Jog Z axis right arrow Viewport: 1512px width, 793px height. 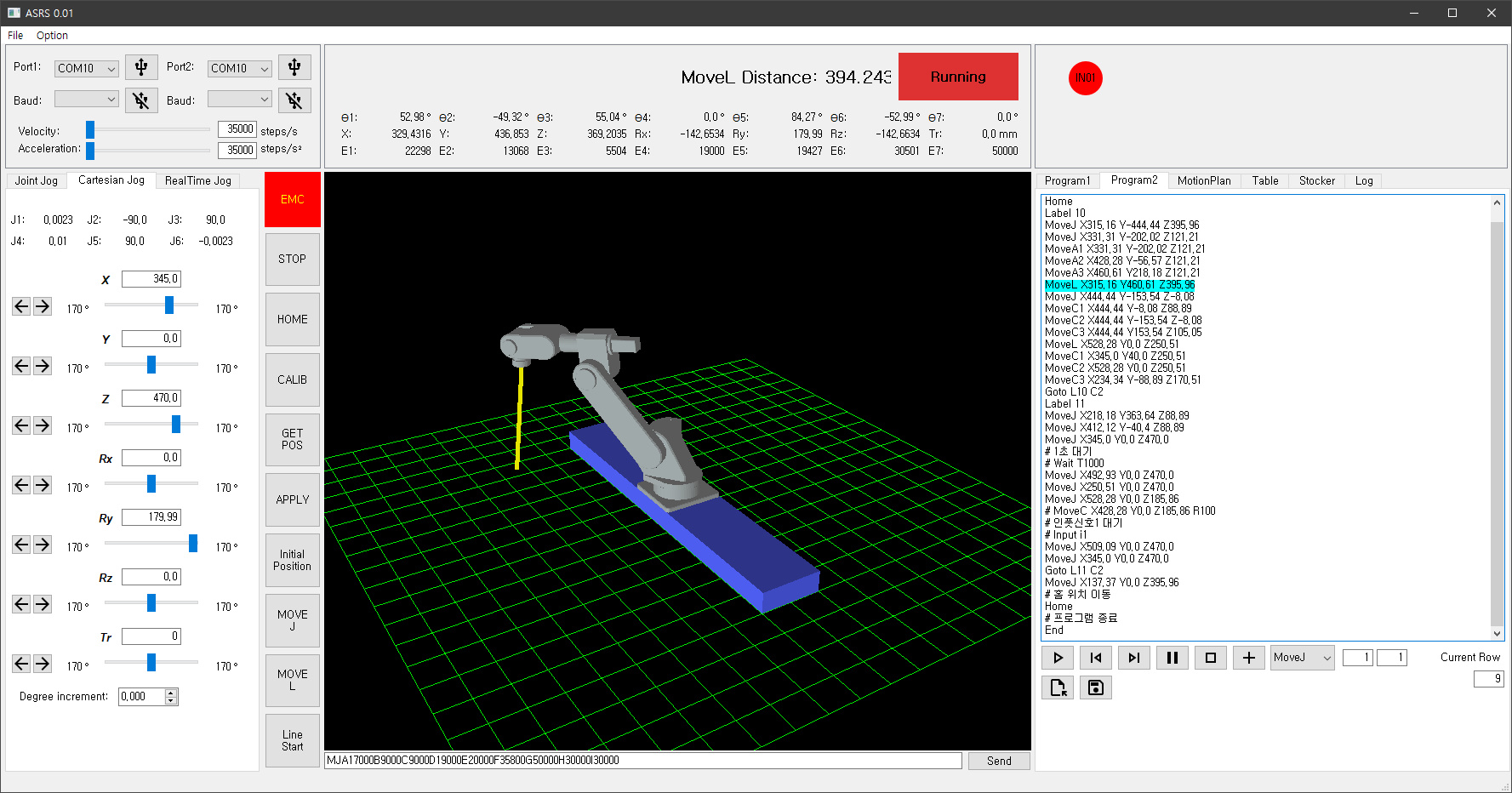coord(42,425)
